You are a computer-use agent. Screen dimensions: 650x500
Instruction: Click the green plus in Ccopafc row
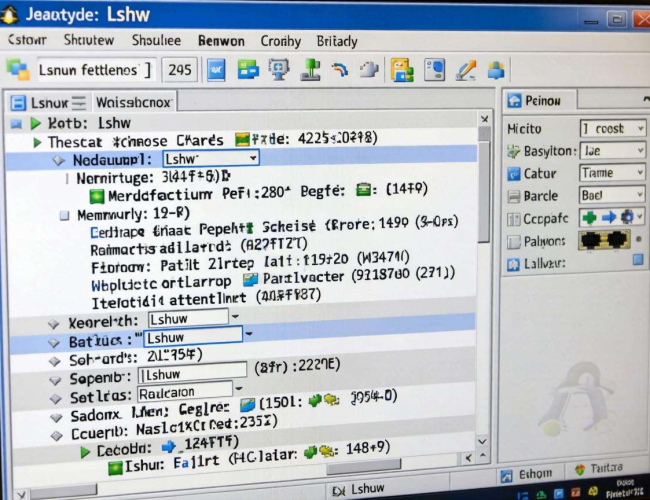click(x=589, y=217)
